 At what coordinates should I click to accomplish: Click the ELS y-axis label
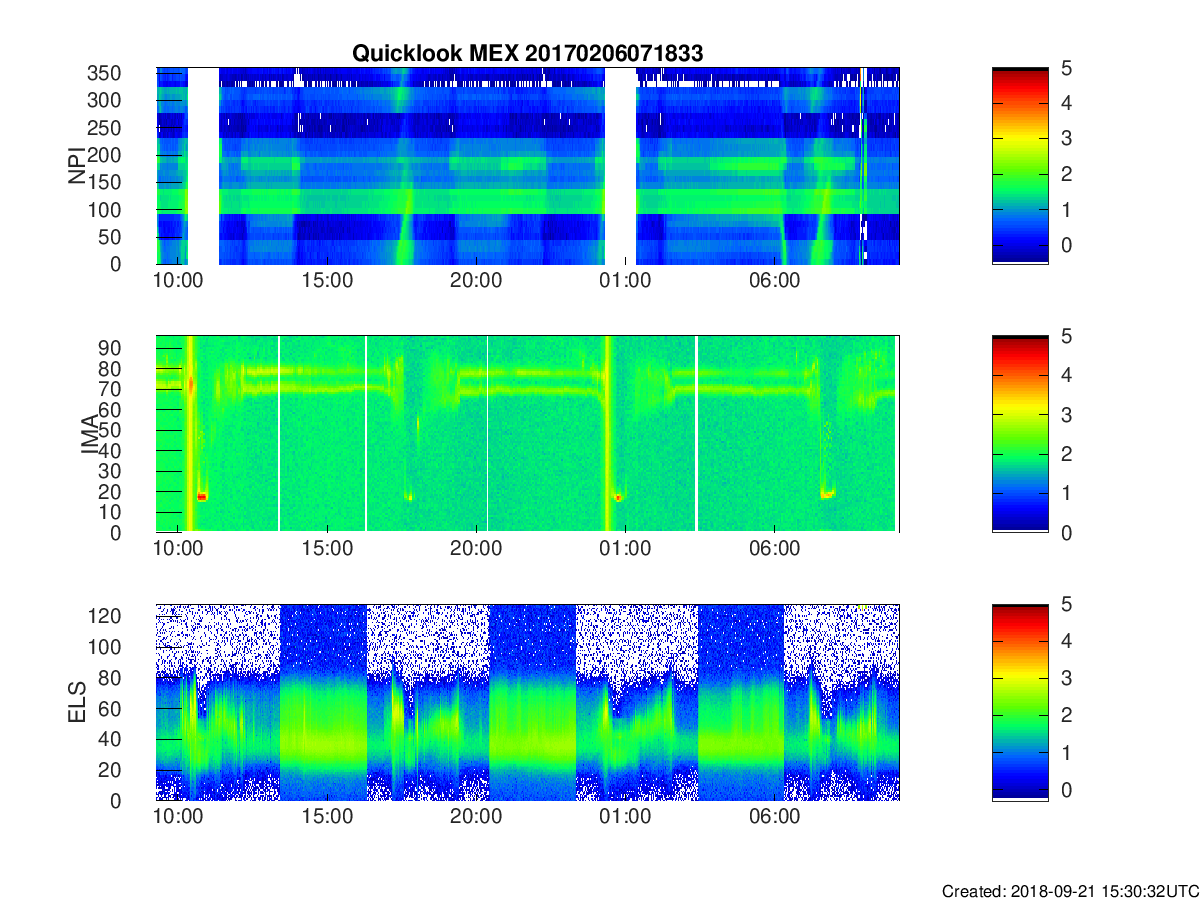76,702
